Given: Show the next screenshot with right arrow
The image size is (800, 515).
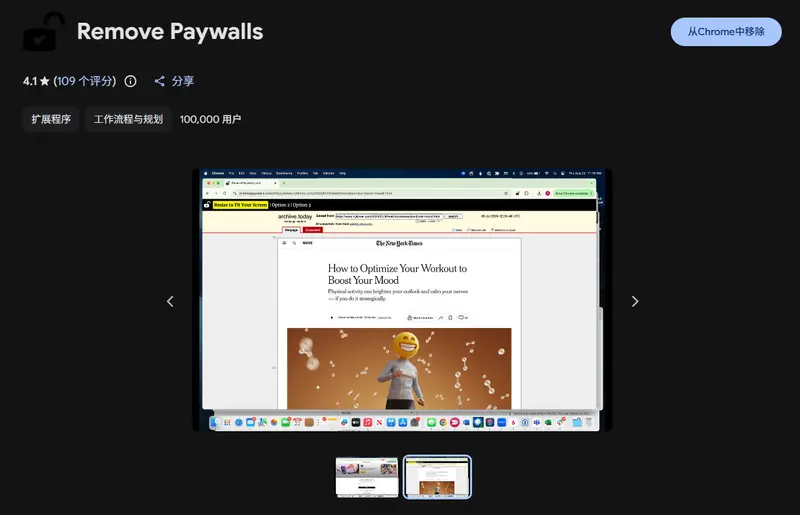Looking at the screenshot, I should [x=635, y=302].
